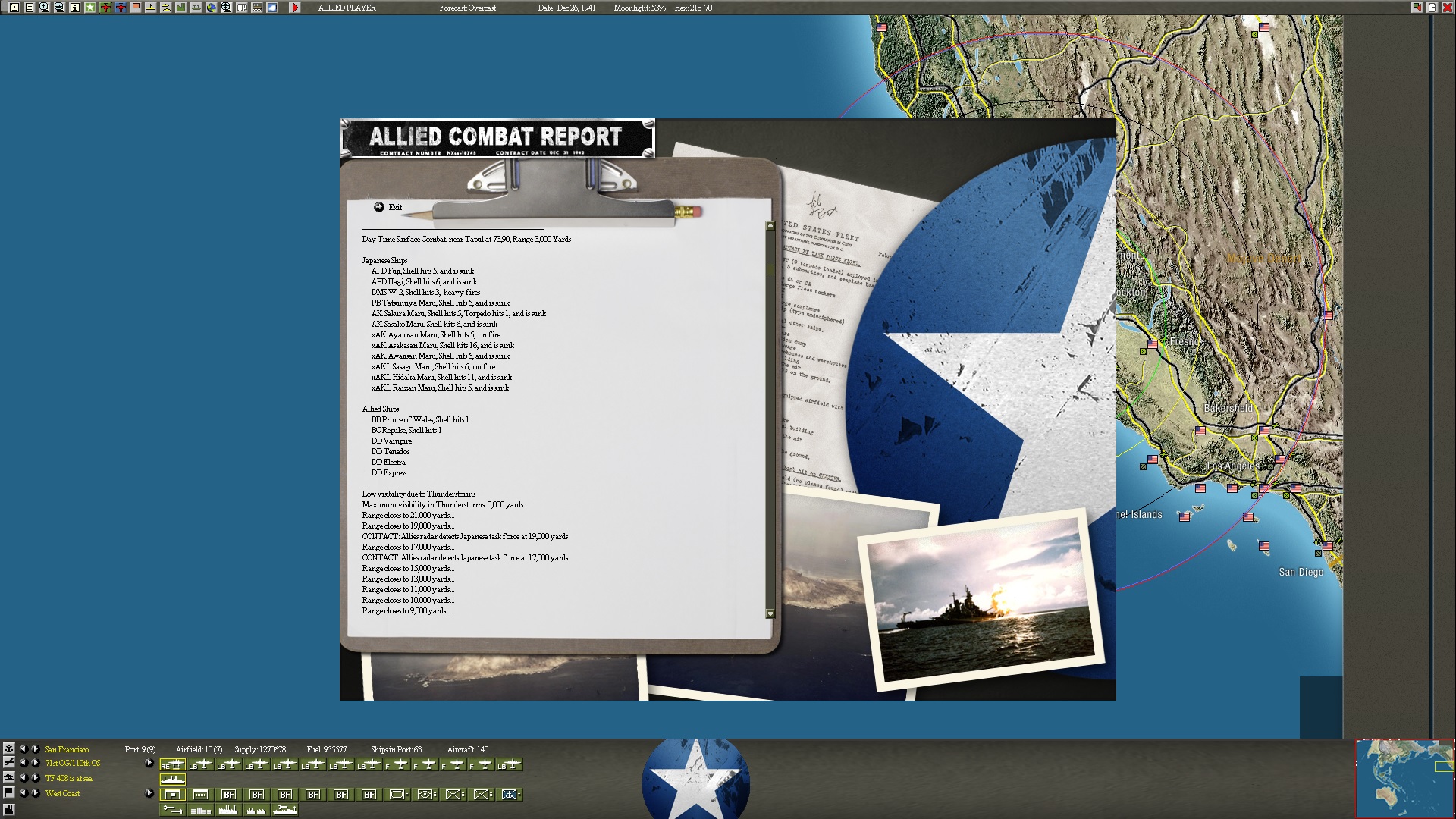Select the RE recon air unit icon
This screenshot has height=819, width=1456.
tap(173, 764)
